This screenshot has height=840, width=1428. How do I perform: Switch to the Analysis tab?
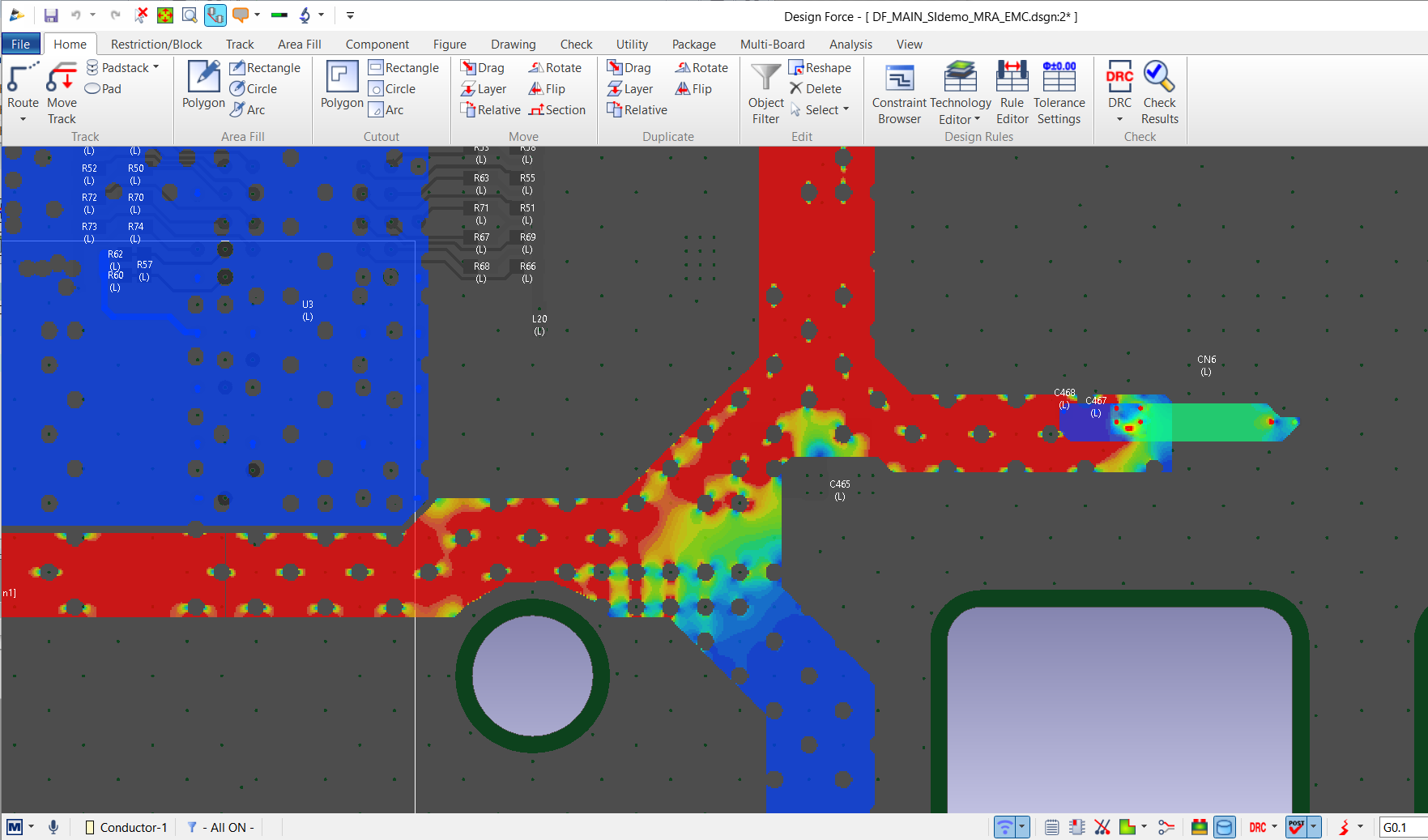pyautogui.click(x=850, y=45)
